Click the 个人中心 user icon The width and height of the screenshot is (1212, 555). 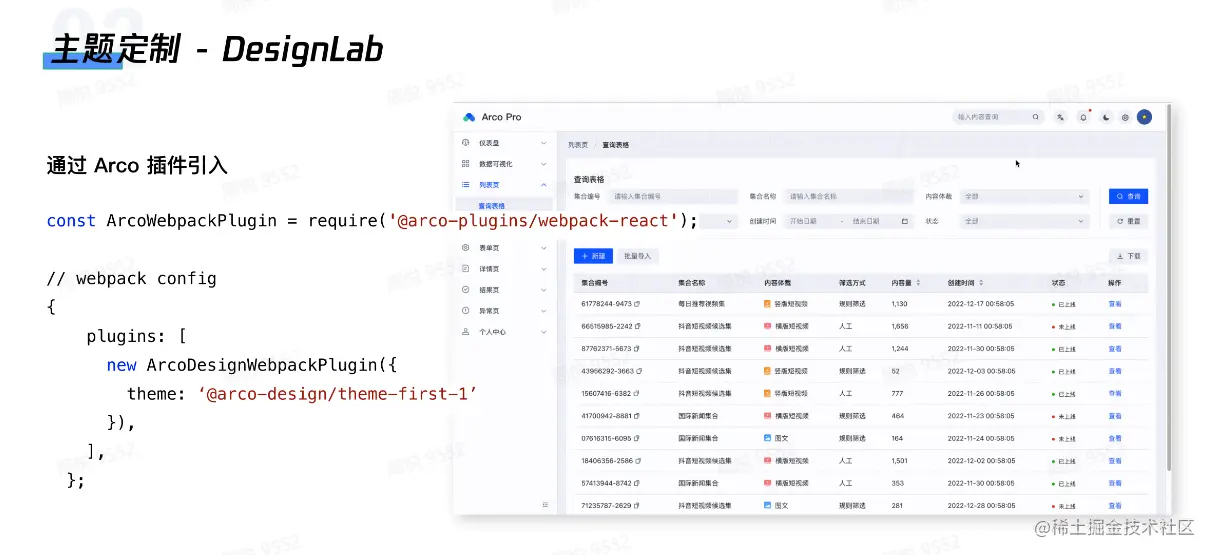tap(466, 331)
